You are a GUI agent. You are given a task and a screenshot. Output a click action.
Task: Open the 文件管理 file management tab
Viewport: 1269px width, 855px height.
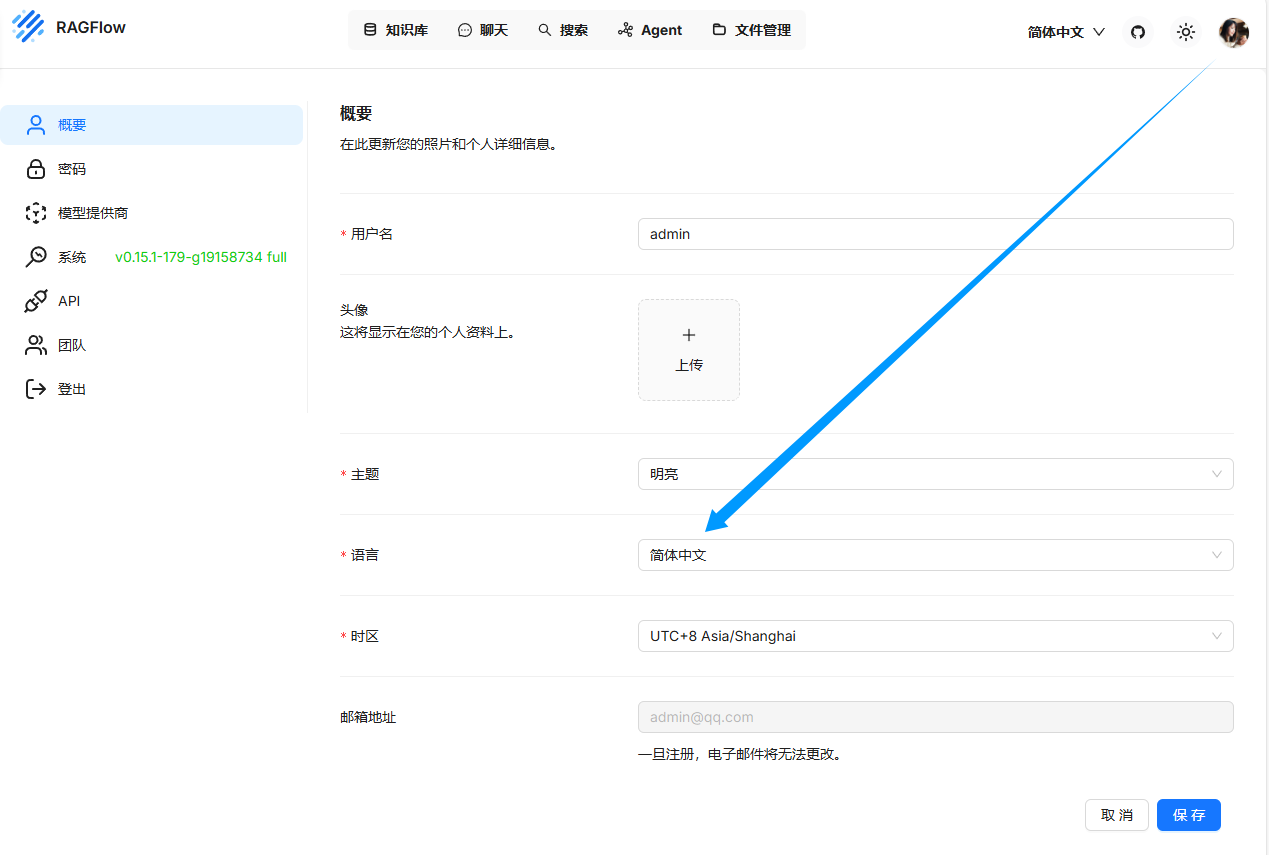pos(752,30)
